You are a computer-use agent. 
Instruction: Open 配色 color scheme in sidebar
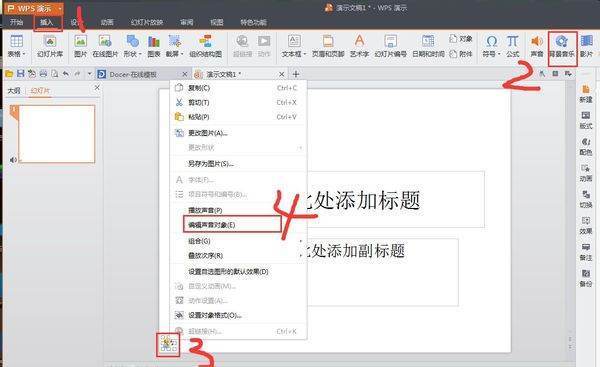point(585,147)
